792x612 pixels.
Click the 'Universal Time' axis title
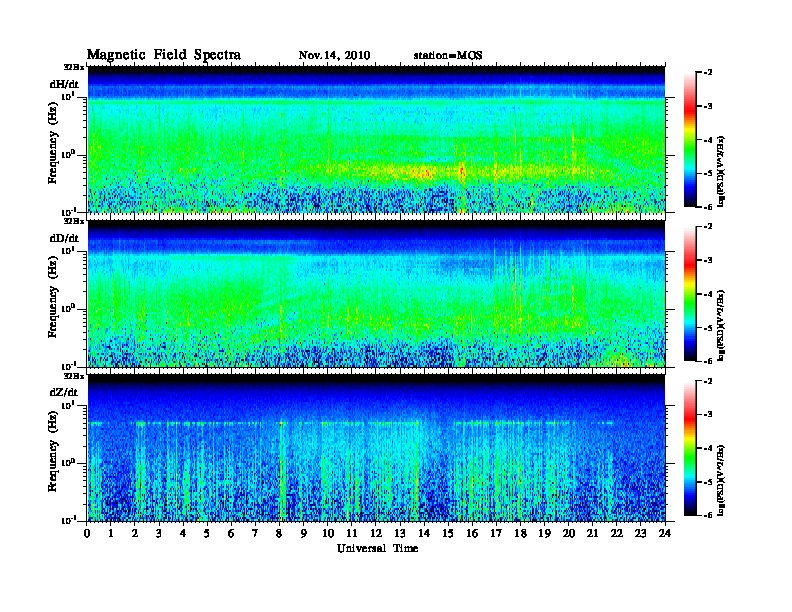[x=377, y=548]
